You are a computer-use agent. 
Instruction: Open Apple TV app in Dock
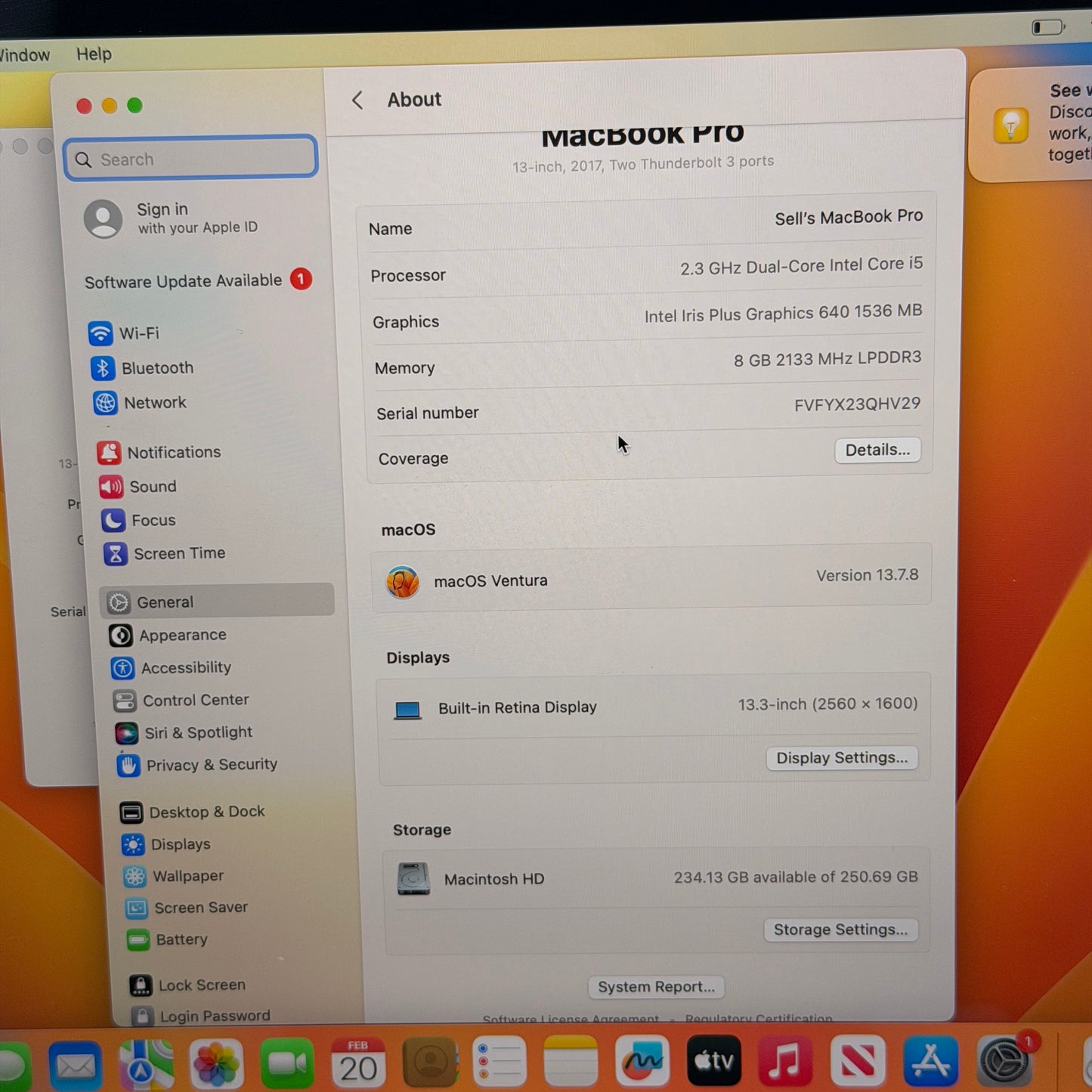[713, 1060]
